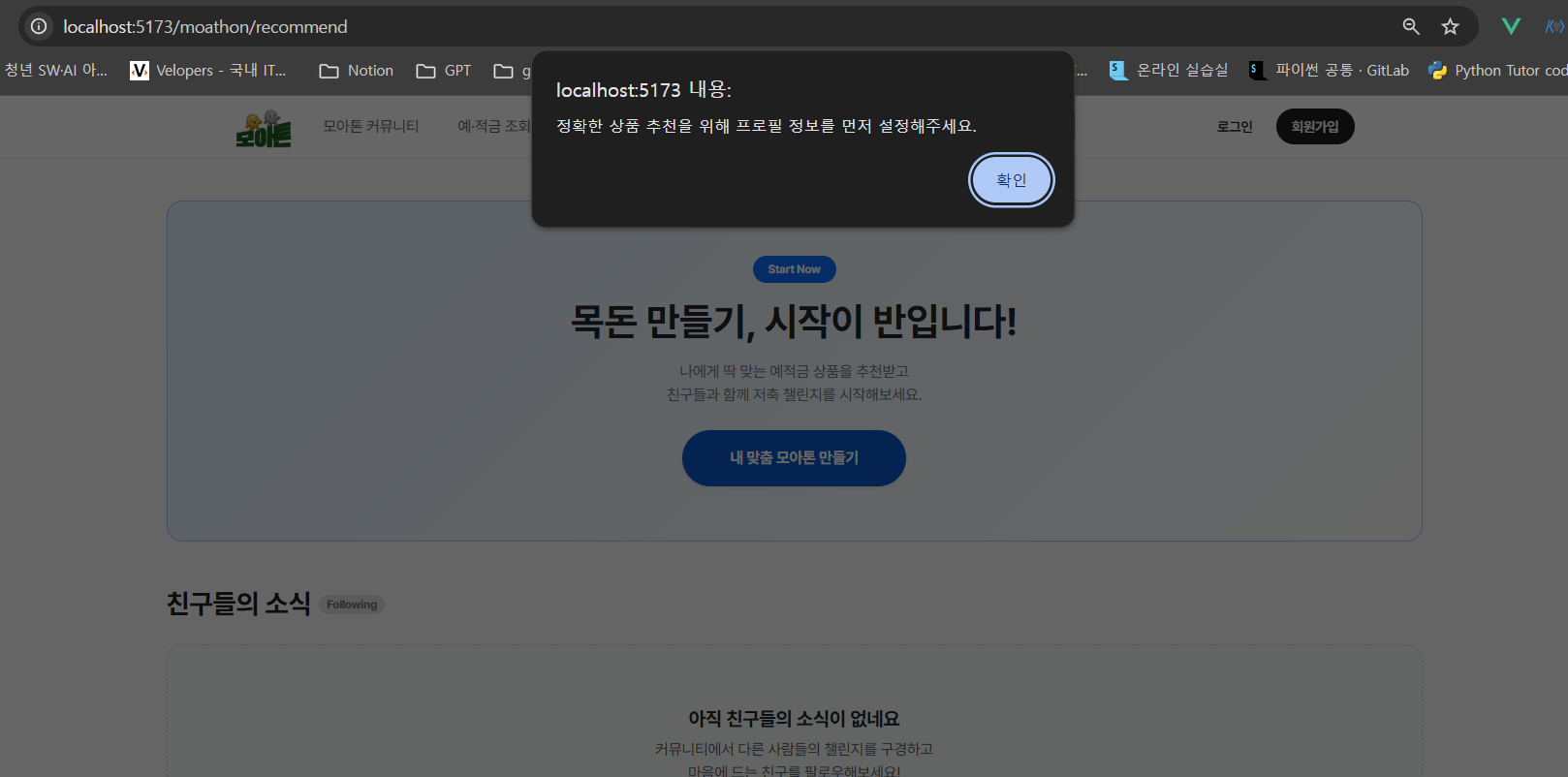1568x777 pixels.
Task: Open the 온라인 실습실 bookmark
Action: 1169,71
